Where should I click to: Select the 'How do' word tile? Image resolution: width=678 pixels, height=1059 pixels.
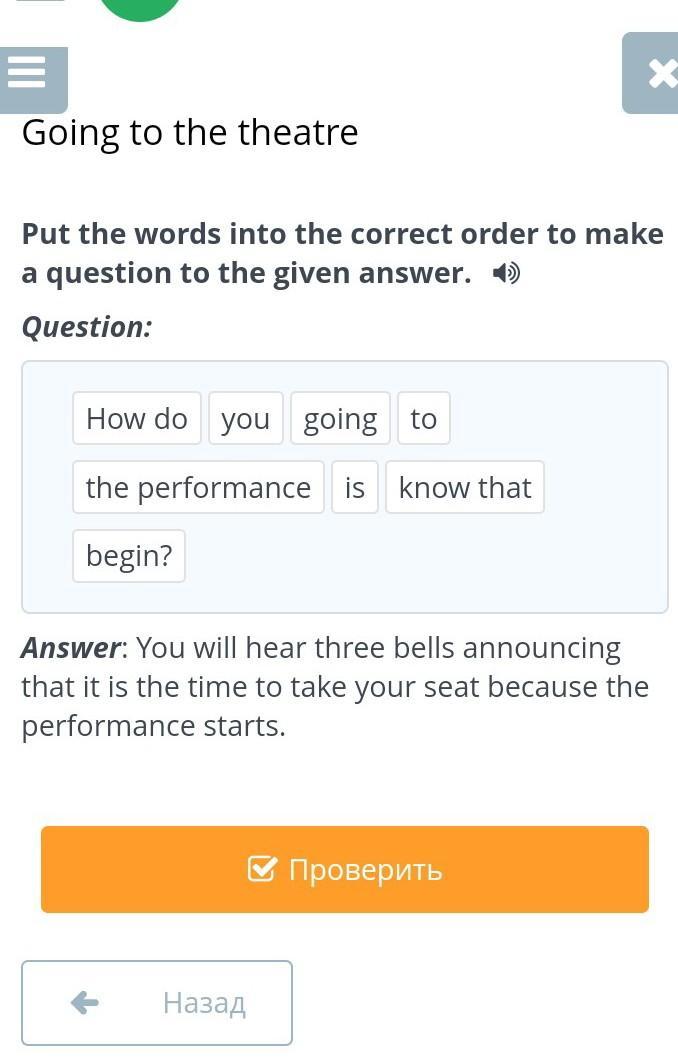(x=136, y=418)
